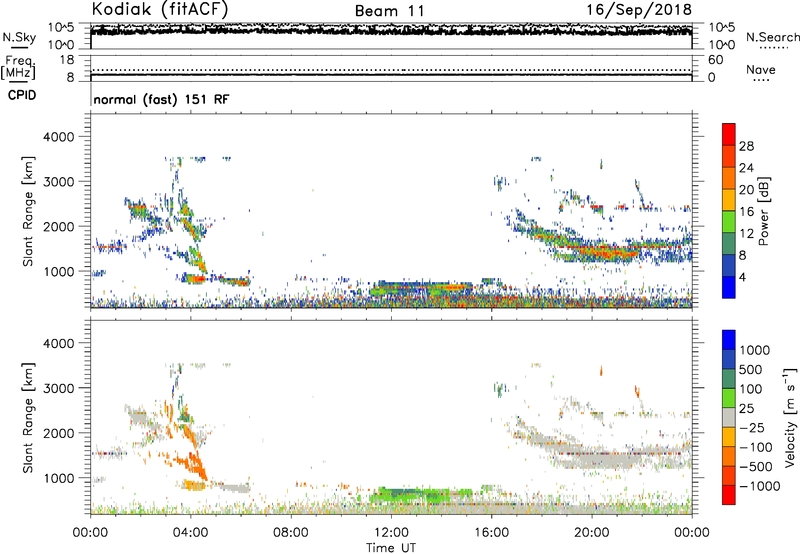Click the red top segment of Power colorbar

pos(729,134)
